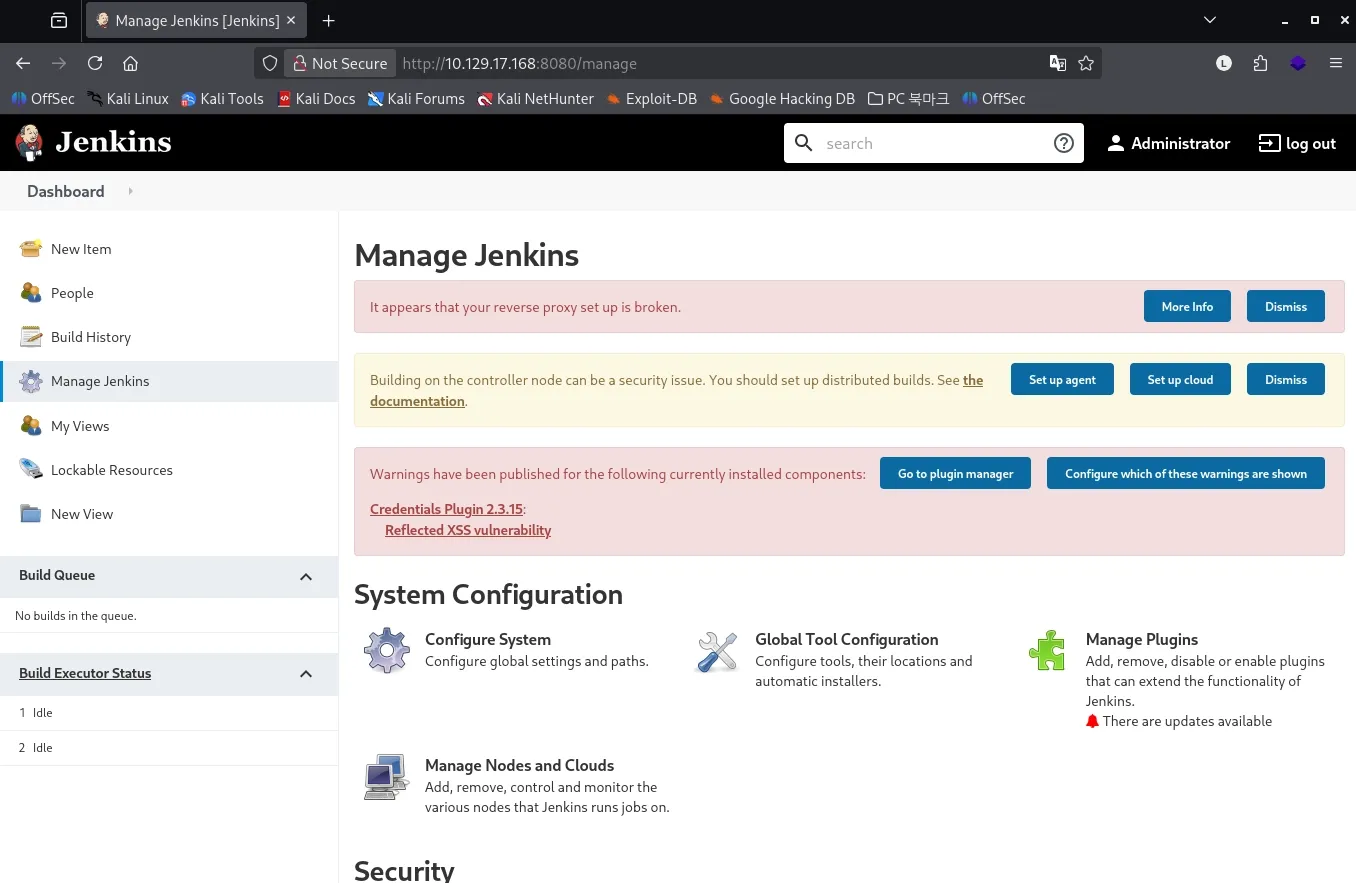Viewport: 1356px width, 883px height.
Task: Click the translate page icon
Action: (1058, 63)
